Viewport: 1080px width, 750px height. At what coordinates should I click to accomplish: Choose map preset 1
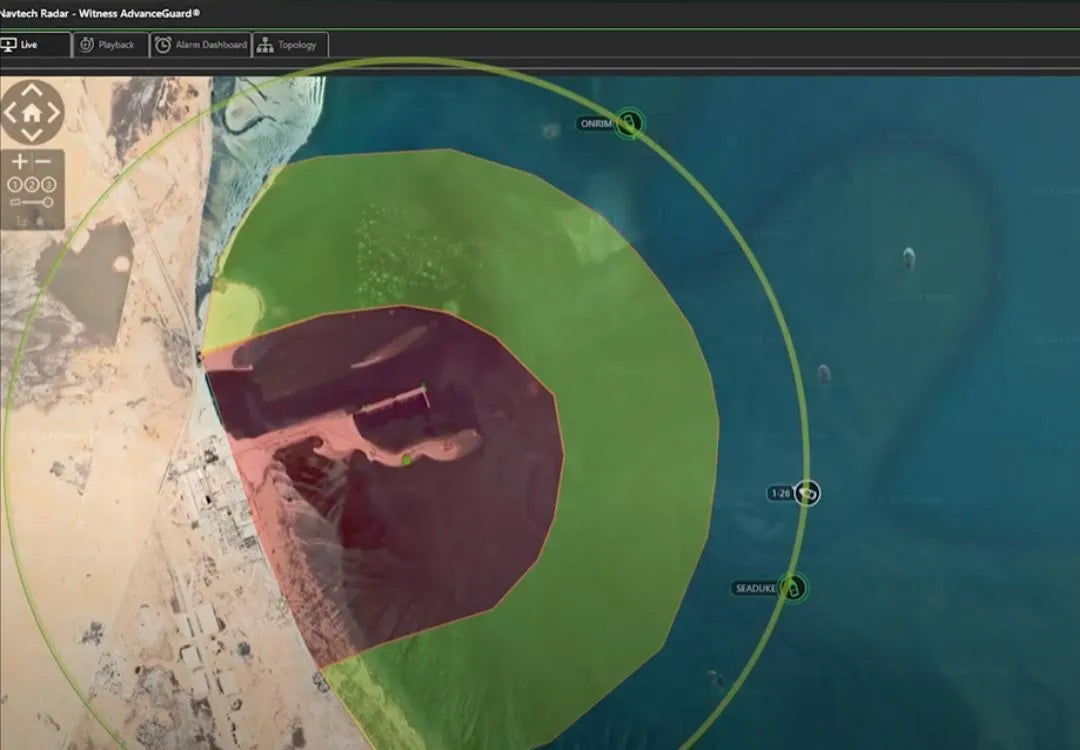click(15, 184)
